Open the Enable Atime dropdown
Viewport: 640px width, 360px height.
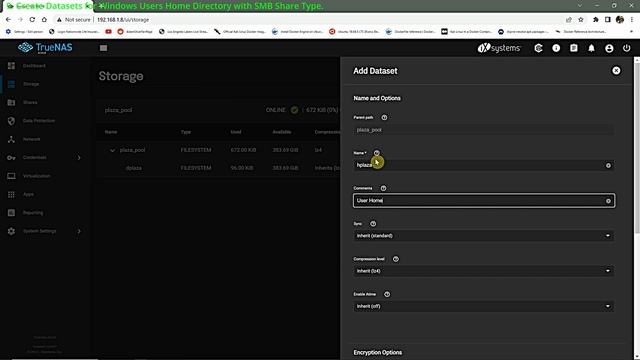tap(484, 306)
